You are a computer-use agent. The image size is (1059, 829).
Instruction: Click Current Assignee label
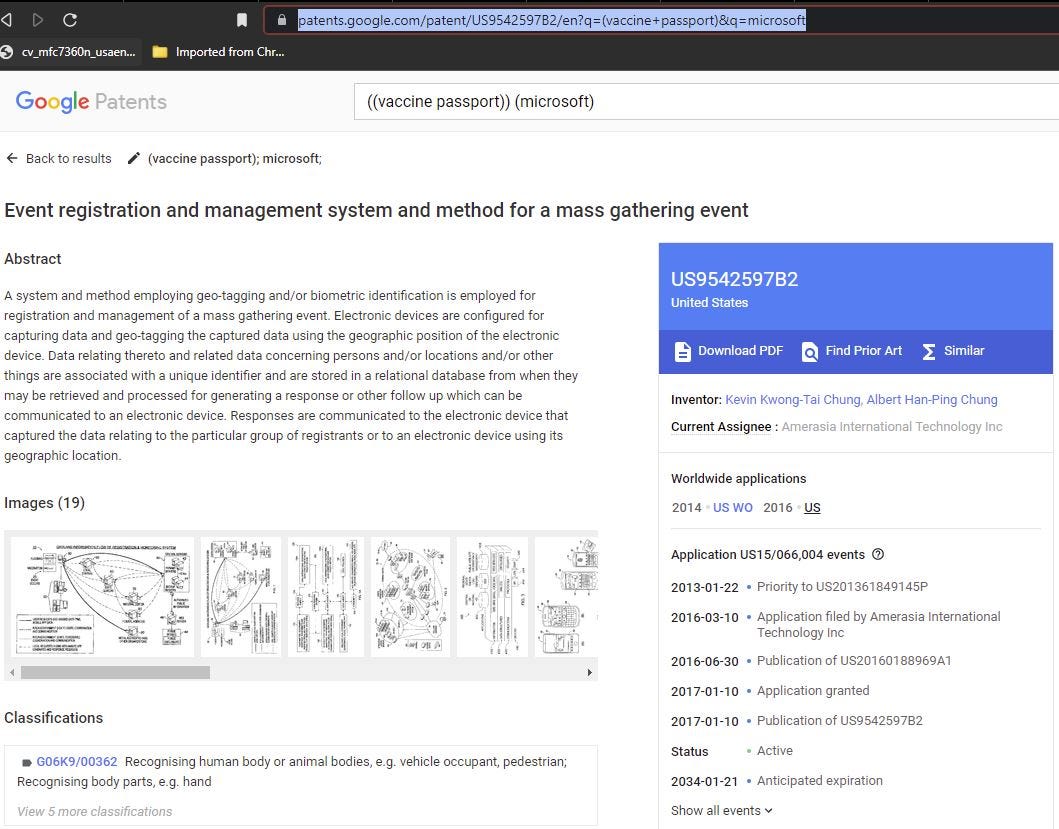(x=721, y=426)
